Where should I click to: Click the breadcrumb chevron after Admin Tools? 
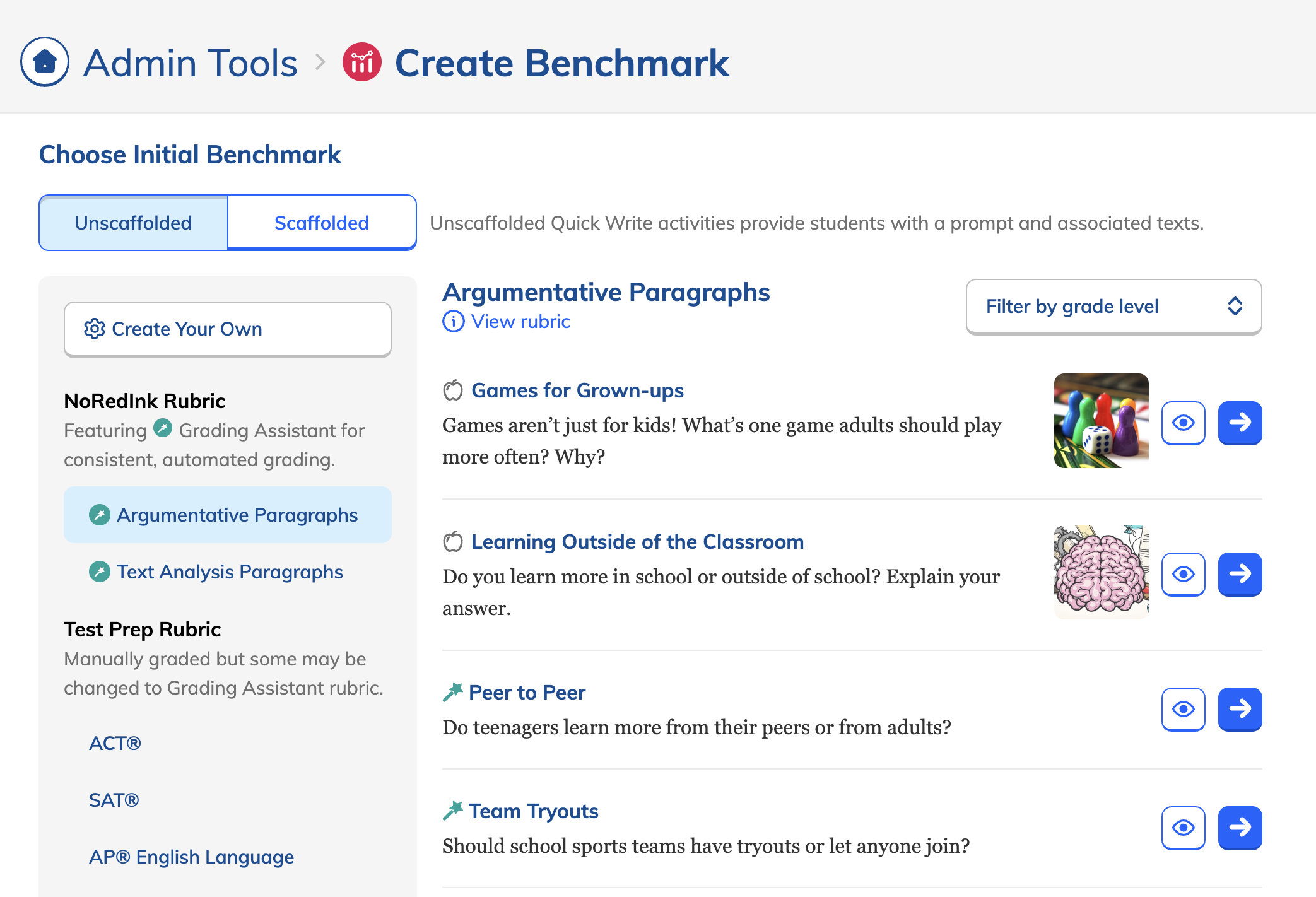[320, 62]
